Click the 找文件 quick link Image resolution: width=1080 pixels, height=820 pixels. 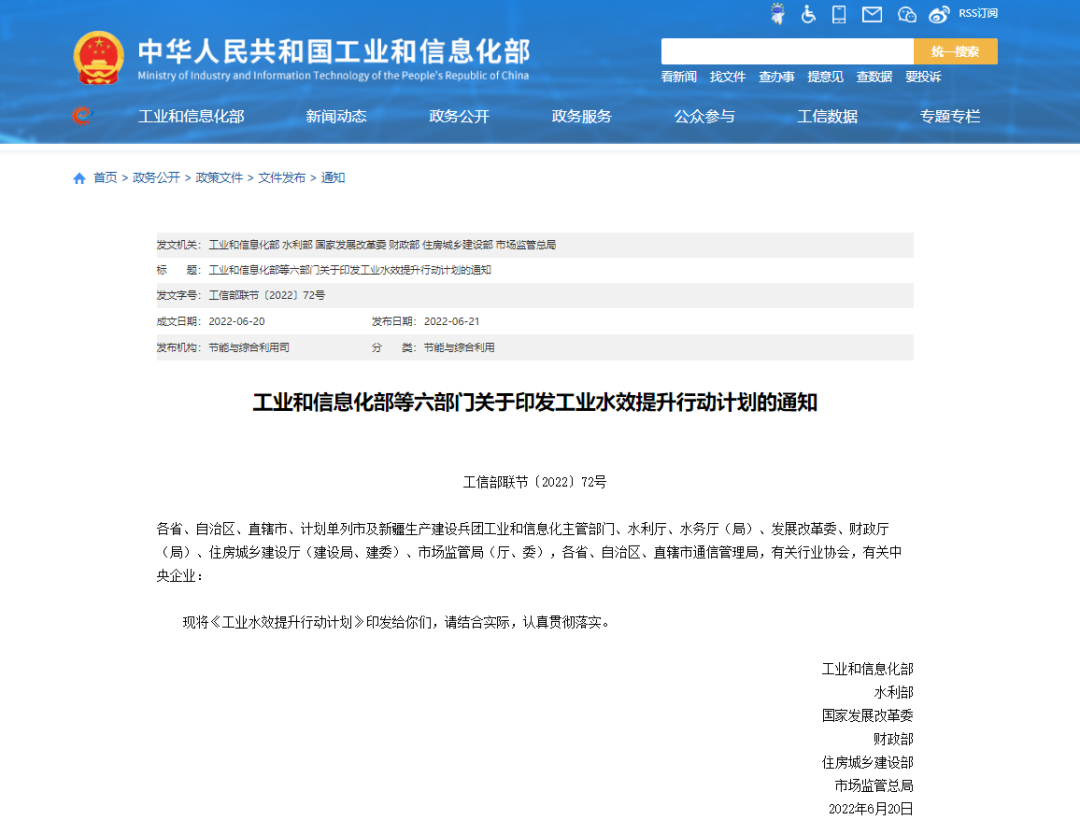tap(727, 77)
